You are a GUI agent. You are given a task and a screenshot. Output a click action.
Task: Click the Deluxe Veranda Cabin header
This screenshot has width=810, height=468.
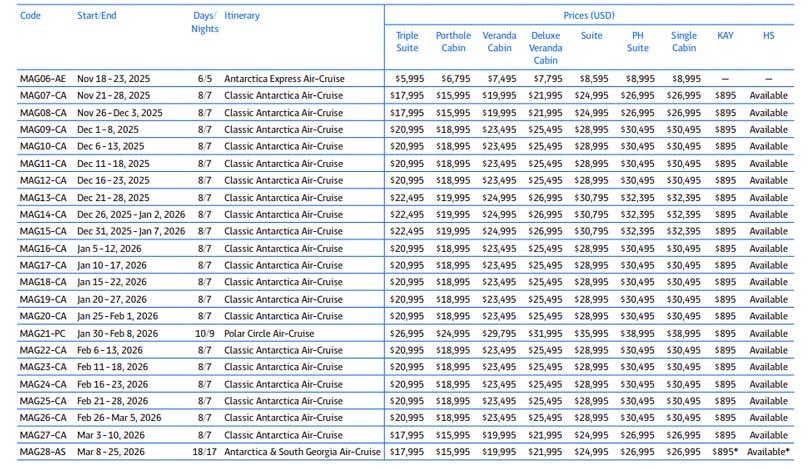coord(546,48)
